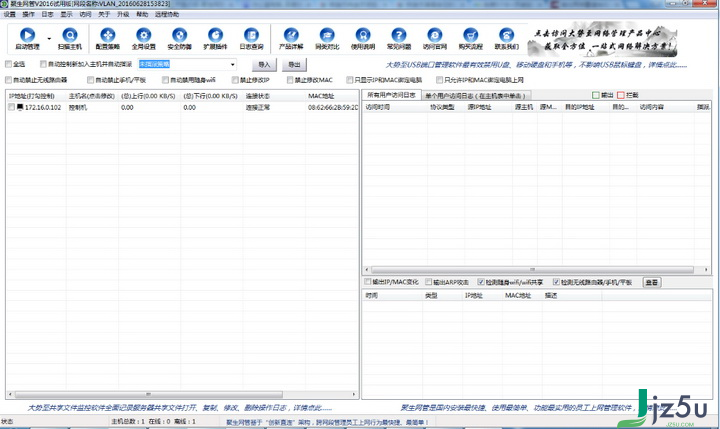This screenshot has width=720, height=429.
Task: Toggle 只允许IP和MAC绑定电脑上网 checkbox
Action: coord(439,80)
